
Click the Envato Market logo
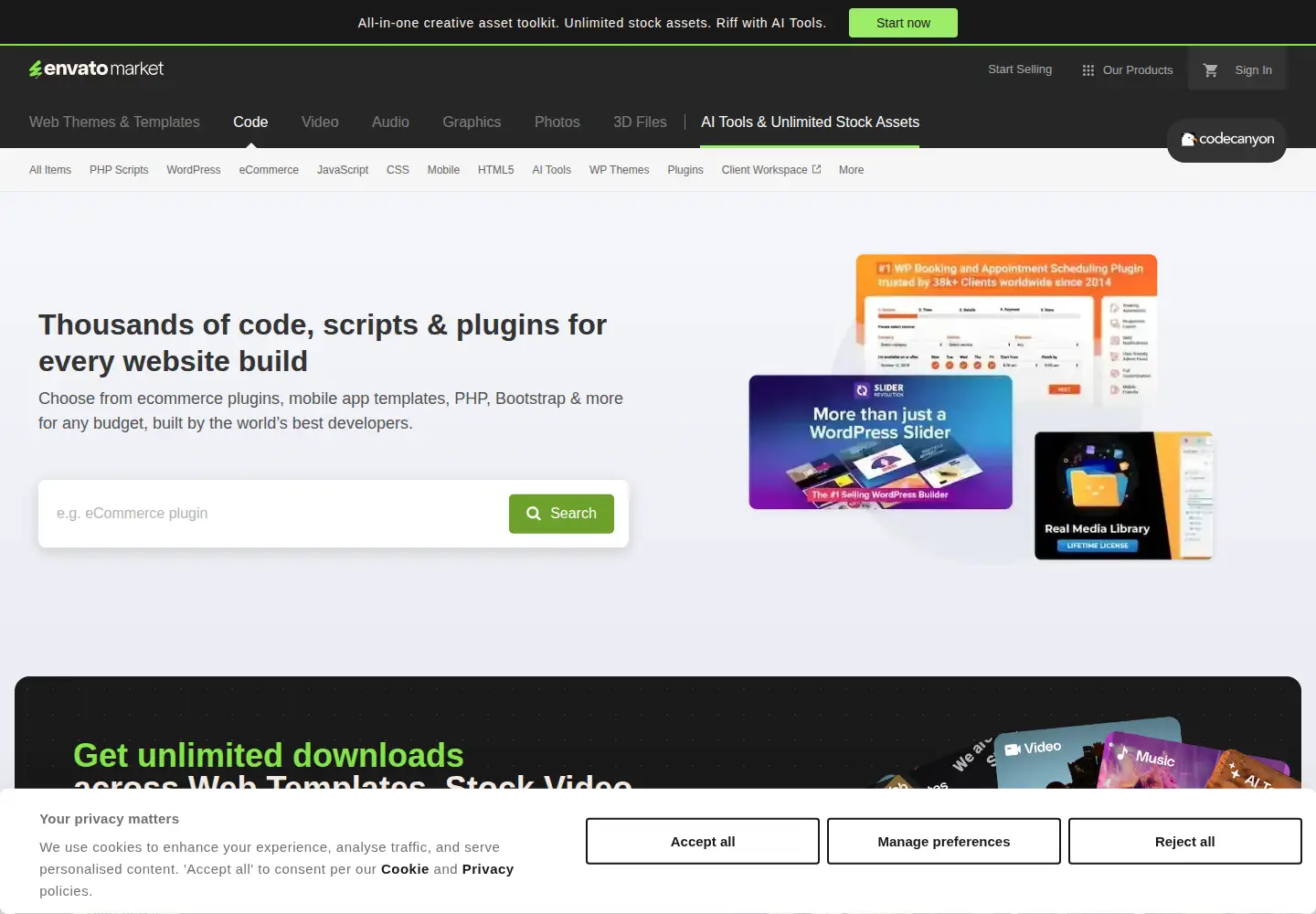pos(96,69)
